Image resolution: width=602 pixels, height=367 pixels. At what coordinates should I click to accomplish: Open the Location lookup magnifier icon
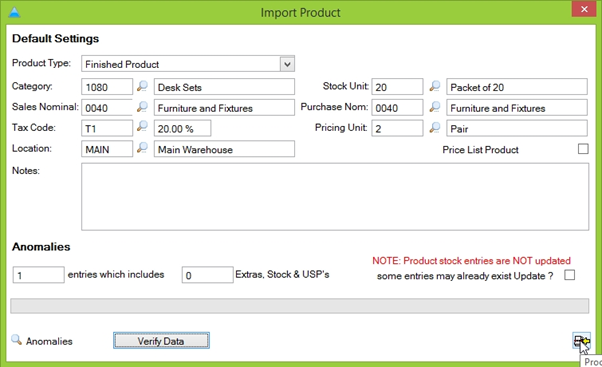(x=142, y=147)
